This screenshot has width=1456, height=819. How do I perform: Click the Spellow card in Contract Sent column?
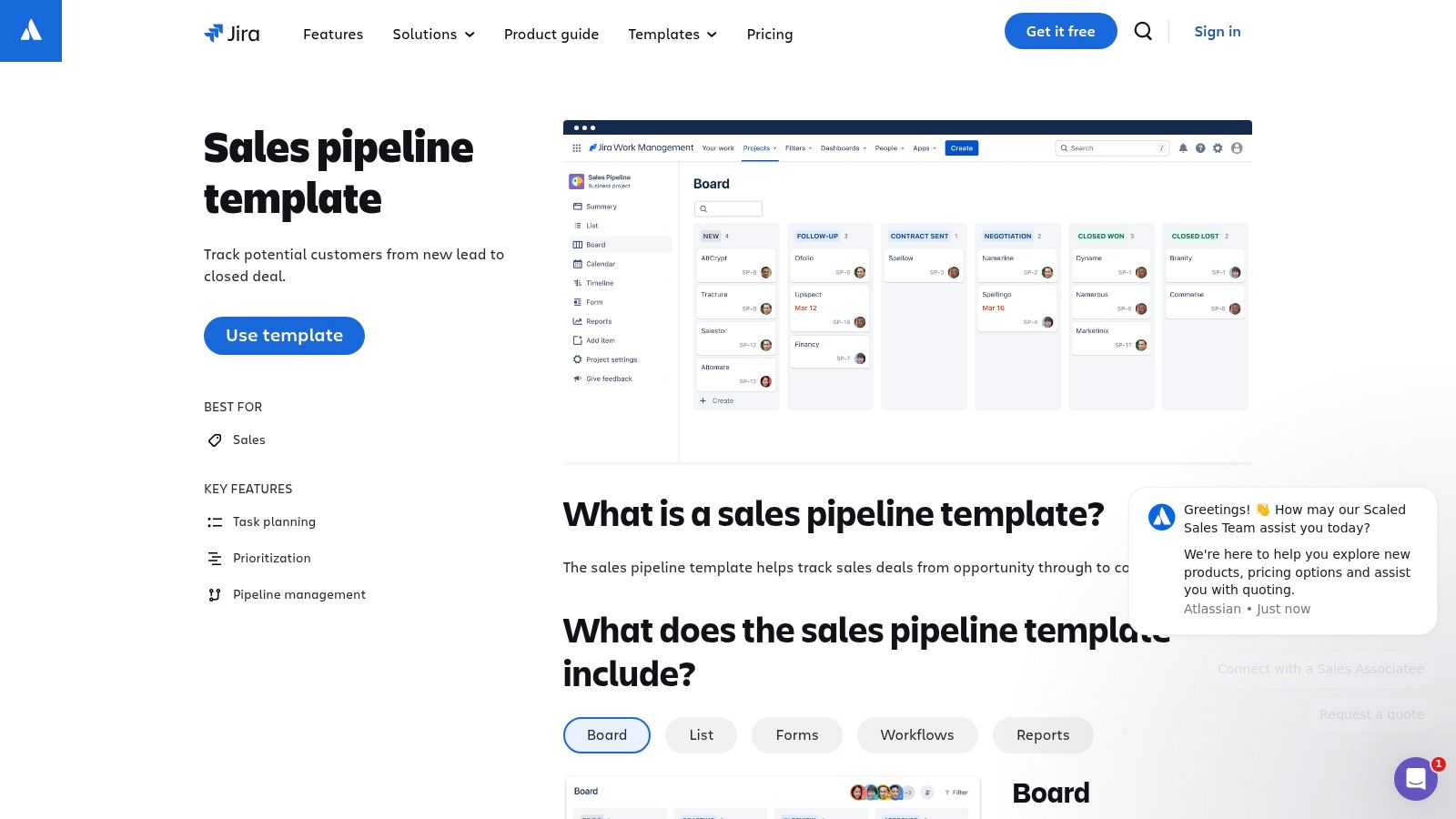point(924,265)
